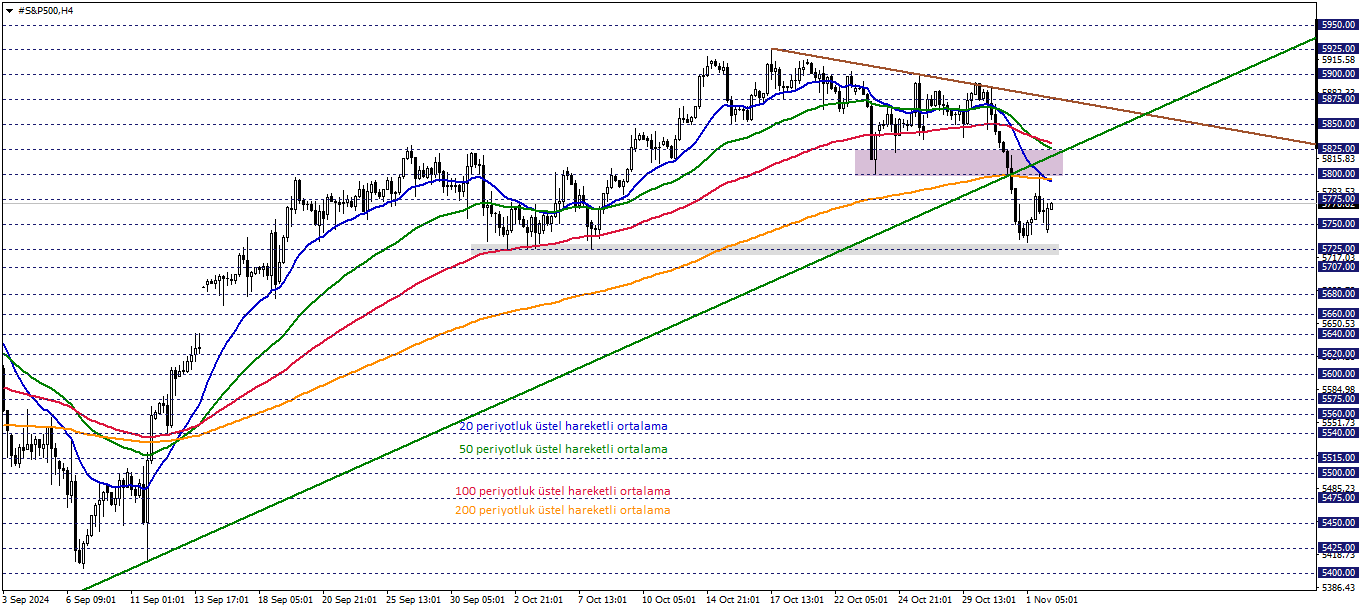This screenshot has width=1362, height=611.
Task: Click the 5915.58 price scale value
Action: (1338, 60)
